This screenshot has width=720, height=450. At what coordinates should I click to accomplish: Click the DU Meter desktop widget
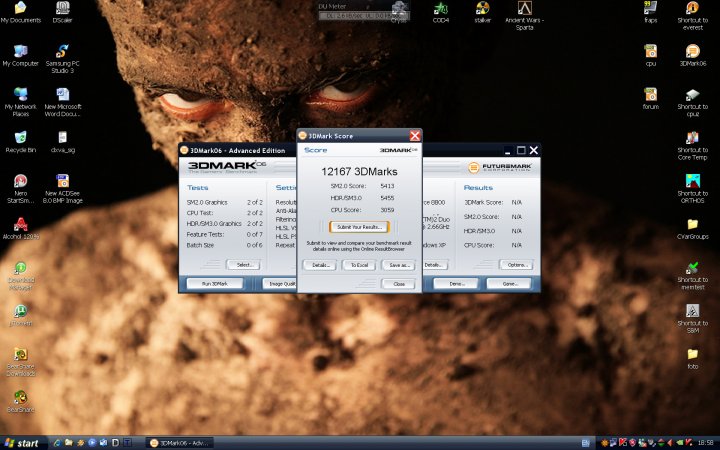(x=364, y=12)
